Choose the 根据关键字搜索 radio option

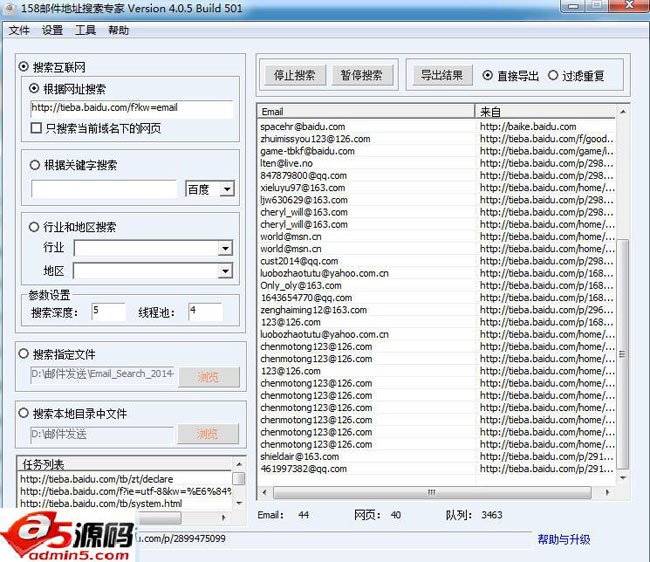point(35,165)
